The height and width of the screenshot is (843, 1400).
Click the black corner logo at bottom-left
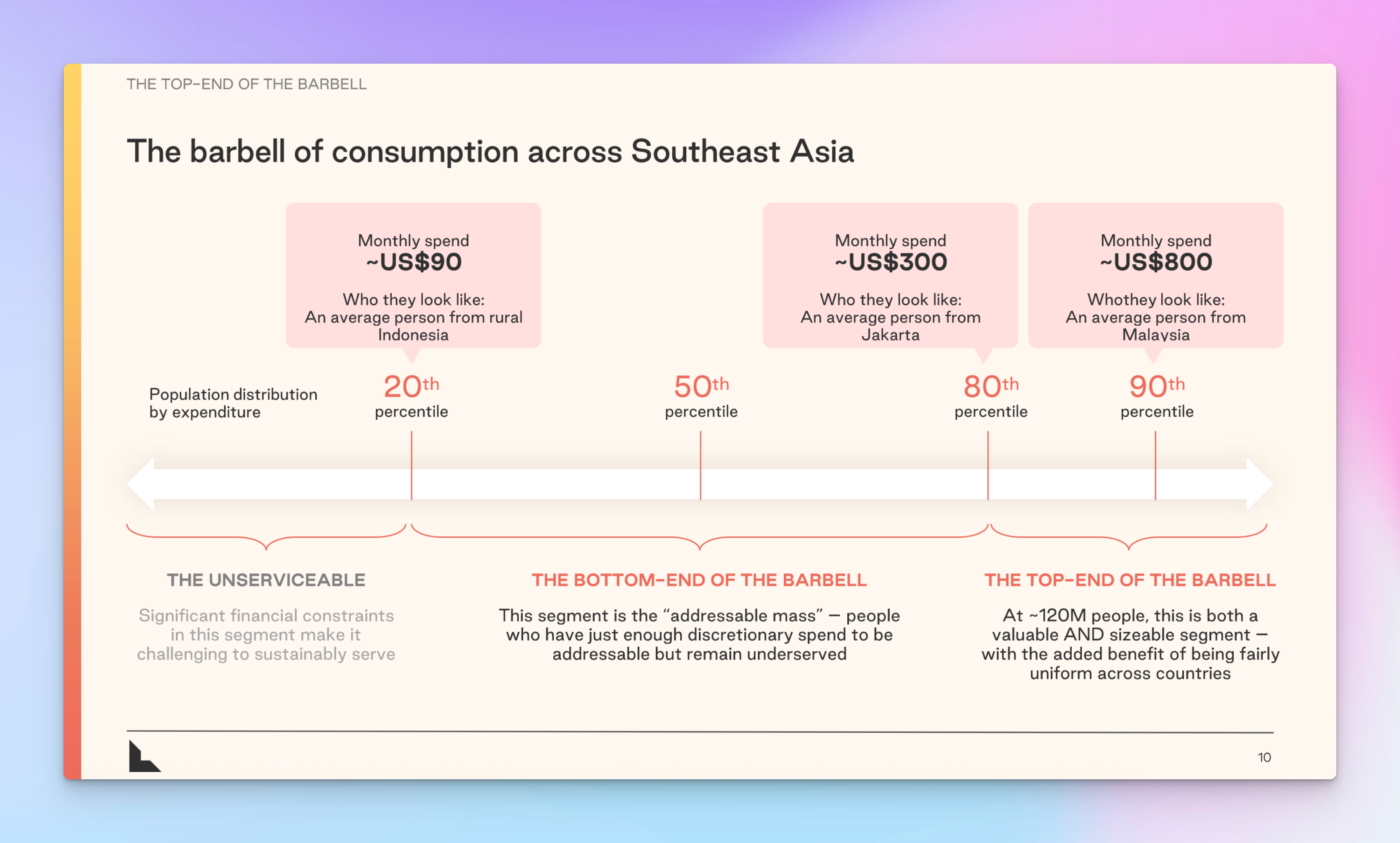[143, 757]
